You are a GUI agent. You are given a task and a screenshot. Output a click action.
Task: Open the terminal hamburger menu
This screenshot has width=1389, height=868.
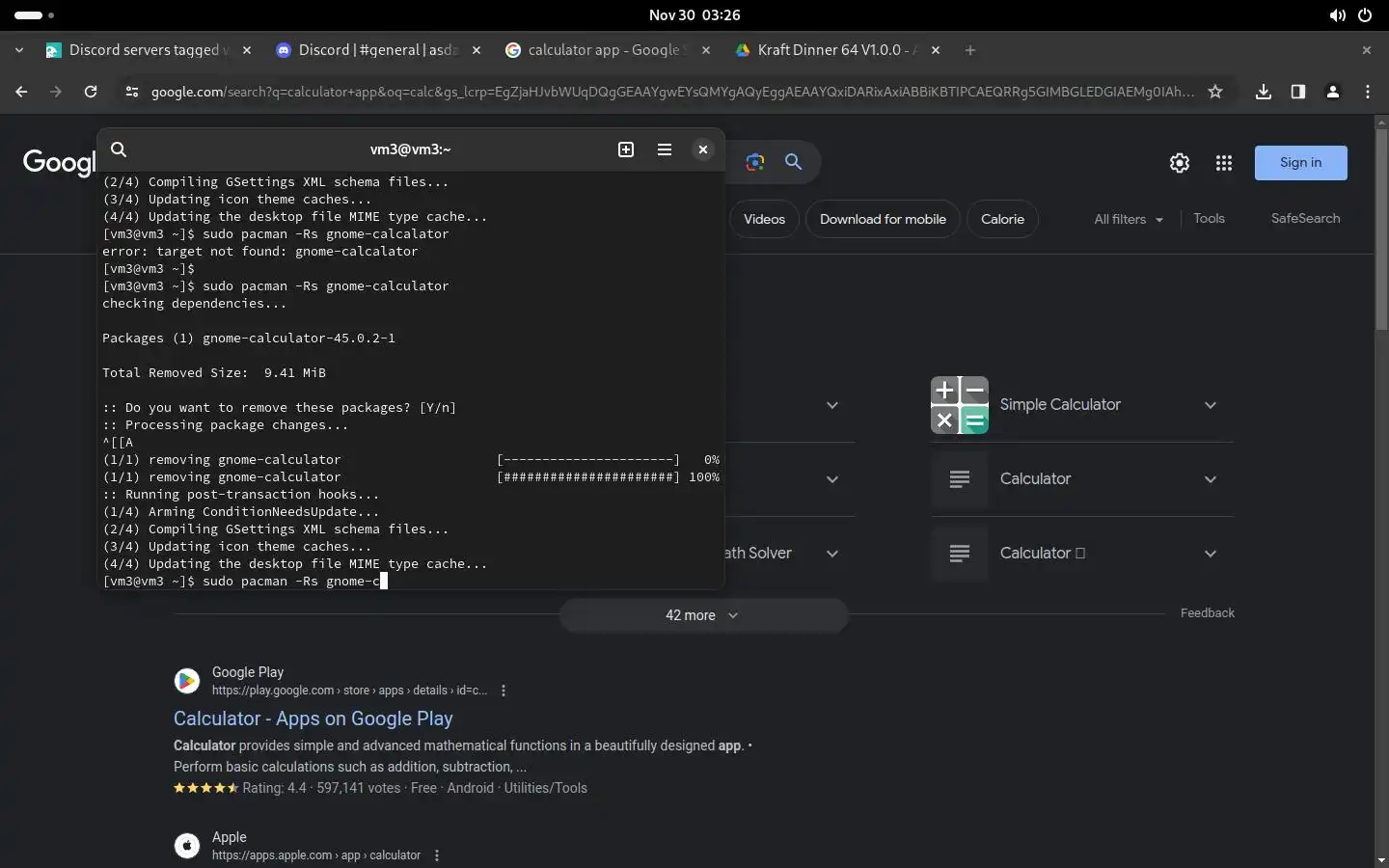(x=665, y=149)
